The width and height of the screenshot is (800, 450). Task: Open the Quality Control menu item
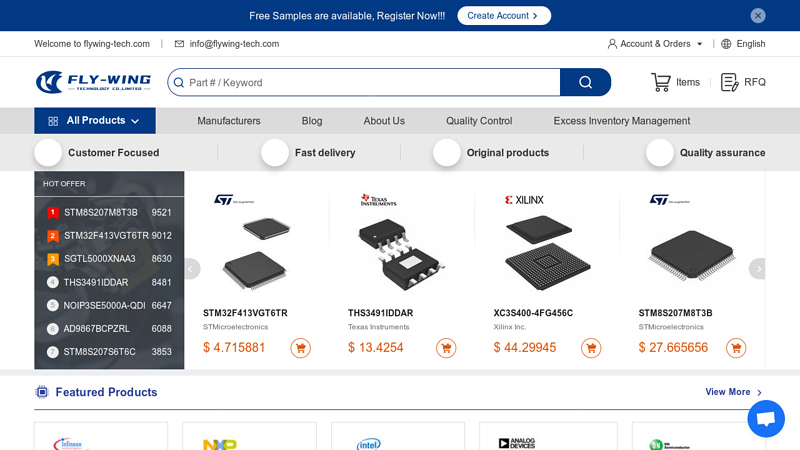[479, 121]
